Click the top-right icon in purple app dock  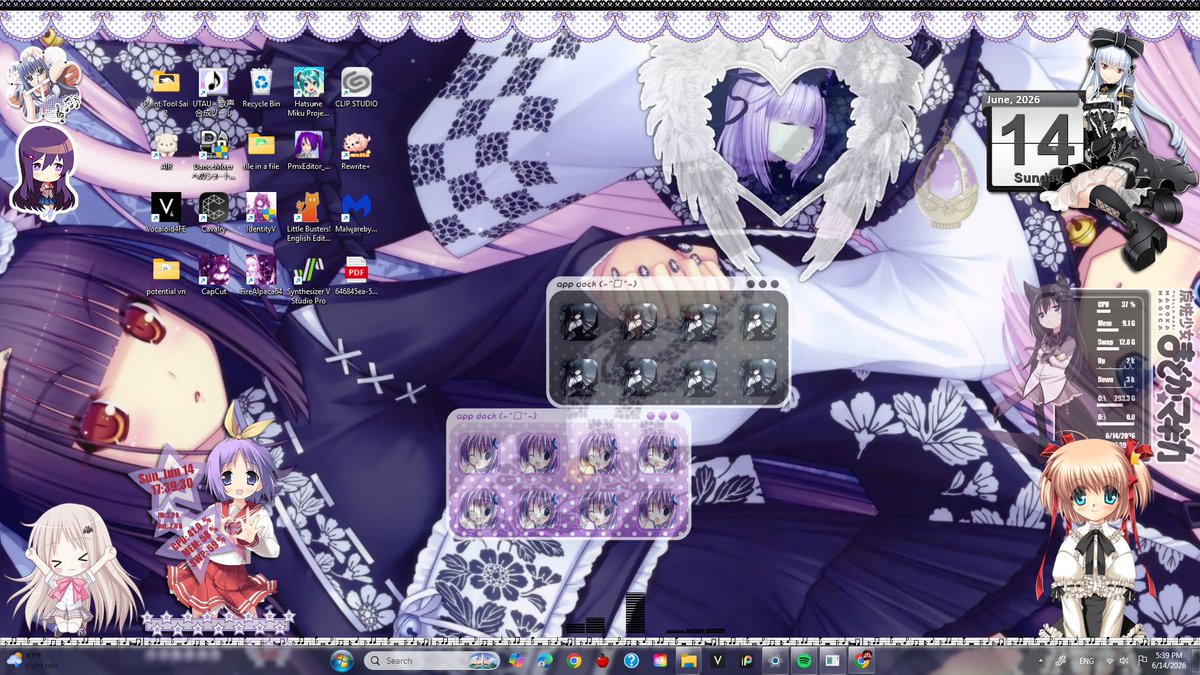(x=658, y=453)
